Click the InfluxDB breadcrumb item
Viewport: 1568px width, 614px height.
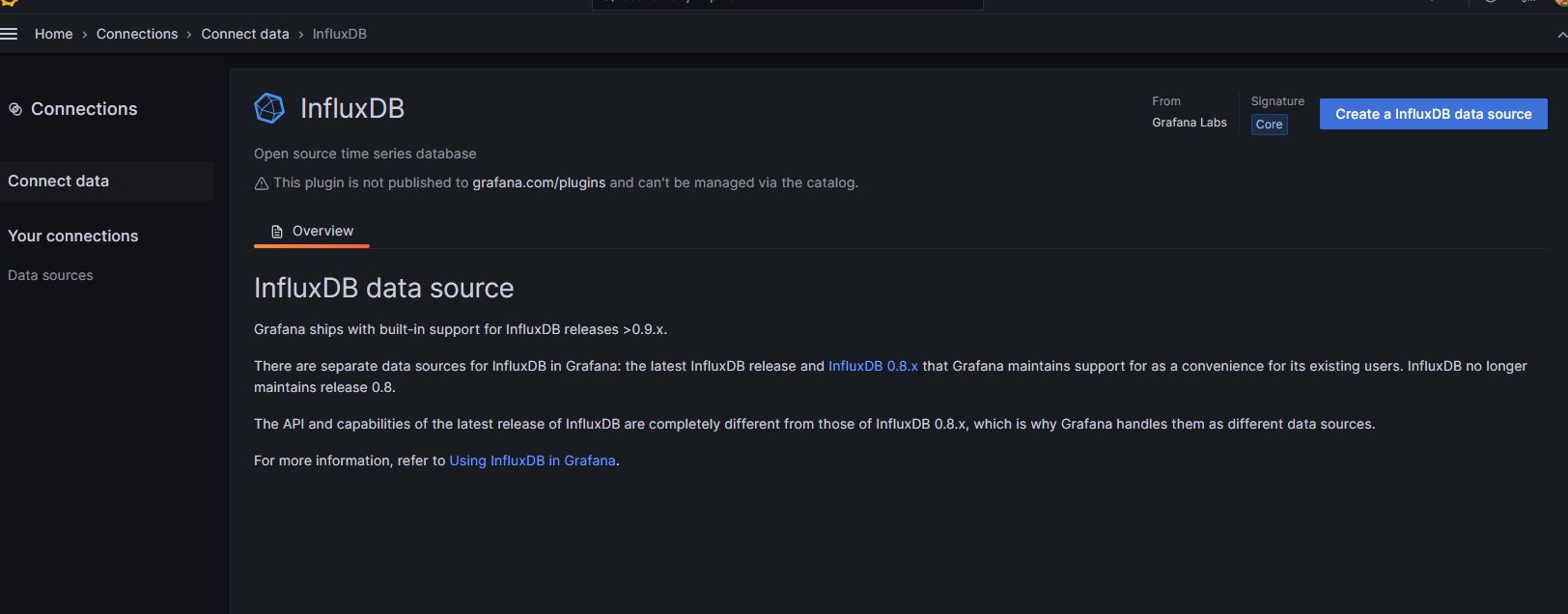(340, 34)
